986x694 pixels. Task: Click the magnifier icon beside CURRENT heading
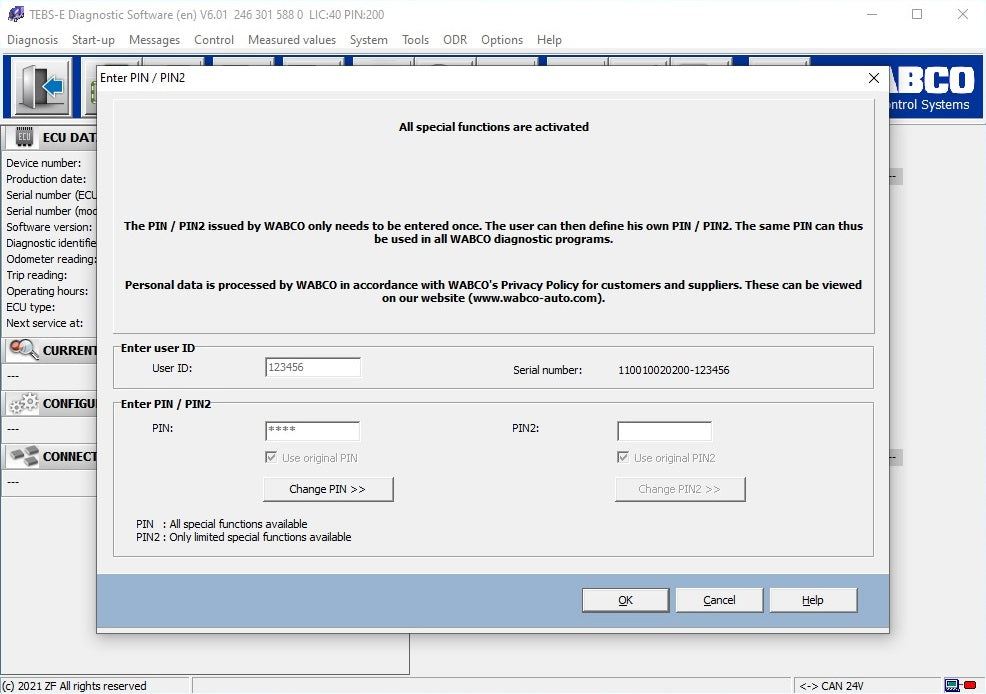(24, 350)
